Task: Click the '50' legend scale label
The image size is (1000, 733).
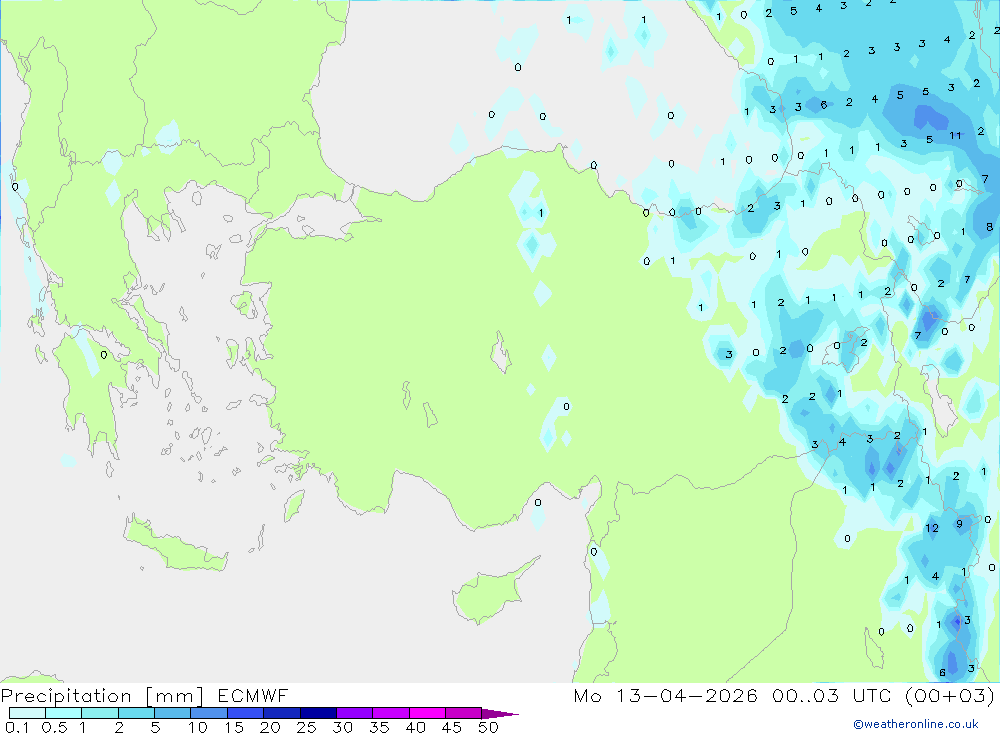Action: [x=489, y=727]
